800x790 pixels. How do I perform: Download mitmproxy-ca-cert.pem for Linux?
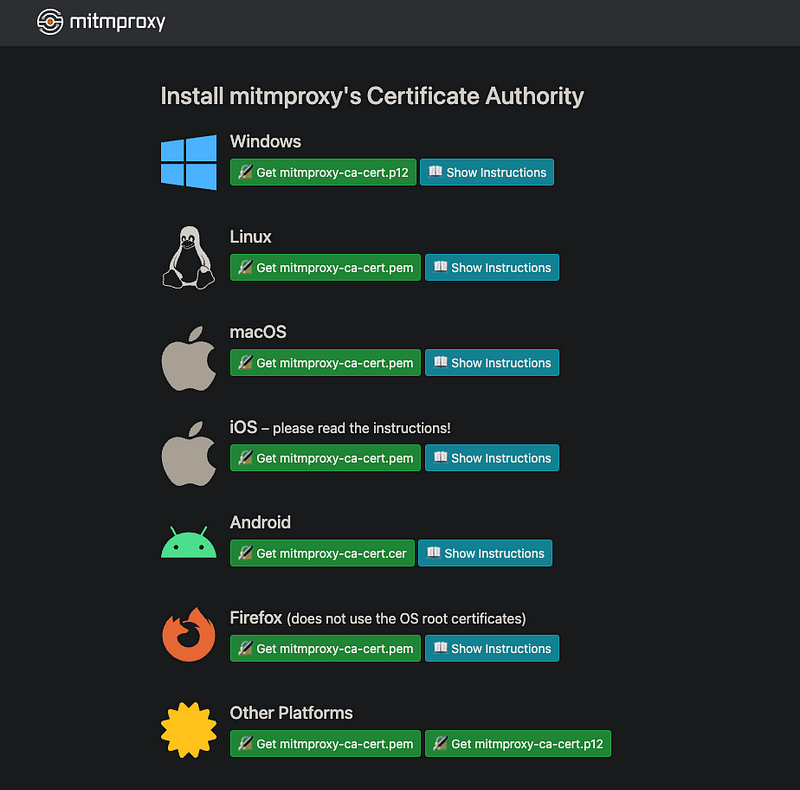pyautogui.click(x=325, y=268)
